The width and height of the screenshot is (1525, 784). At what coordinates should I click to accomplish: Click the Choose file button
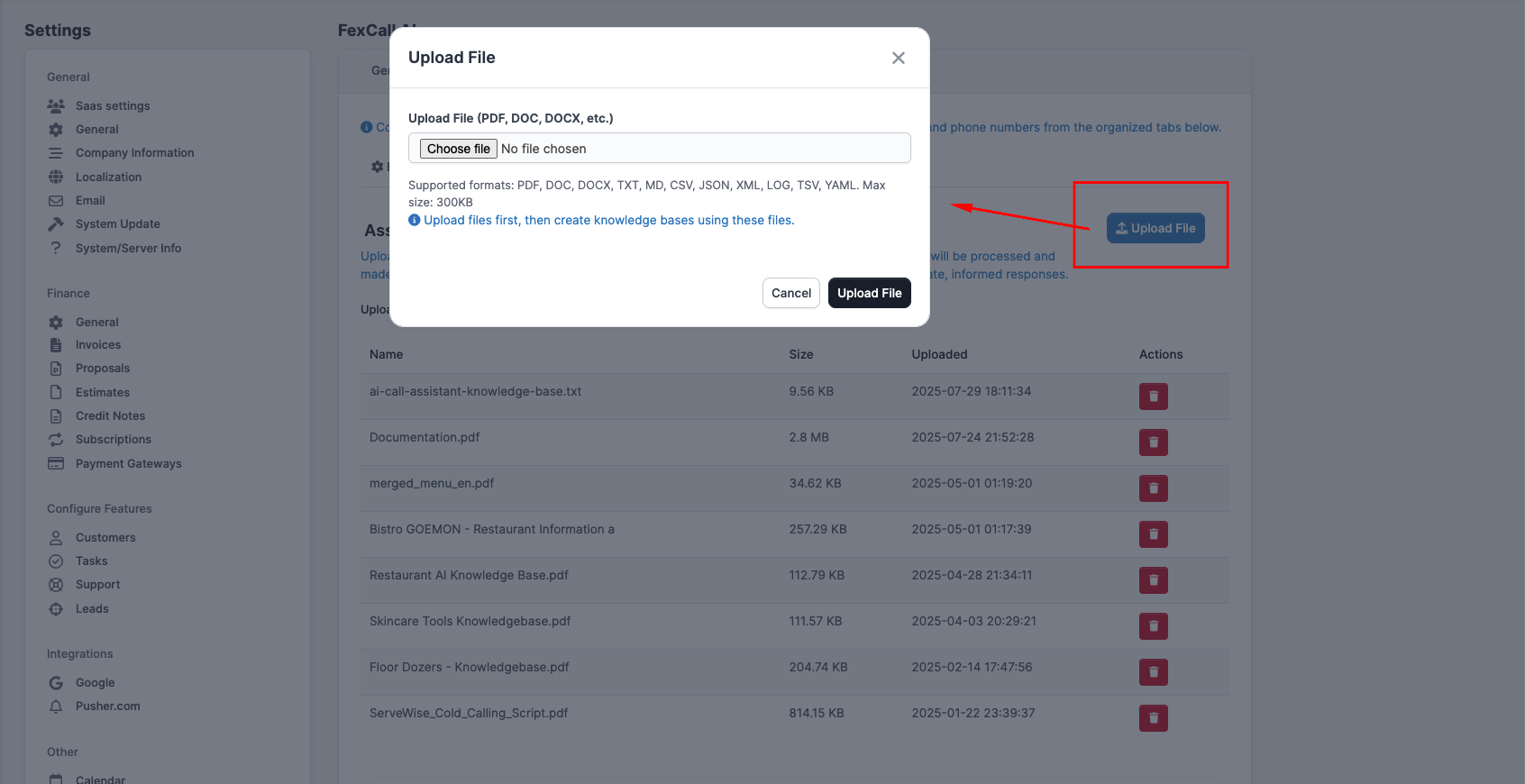coord(458,149)
